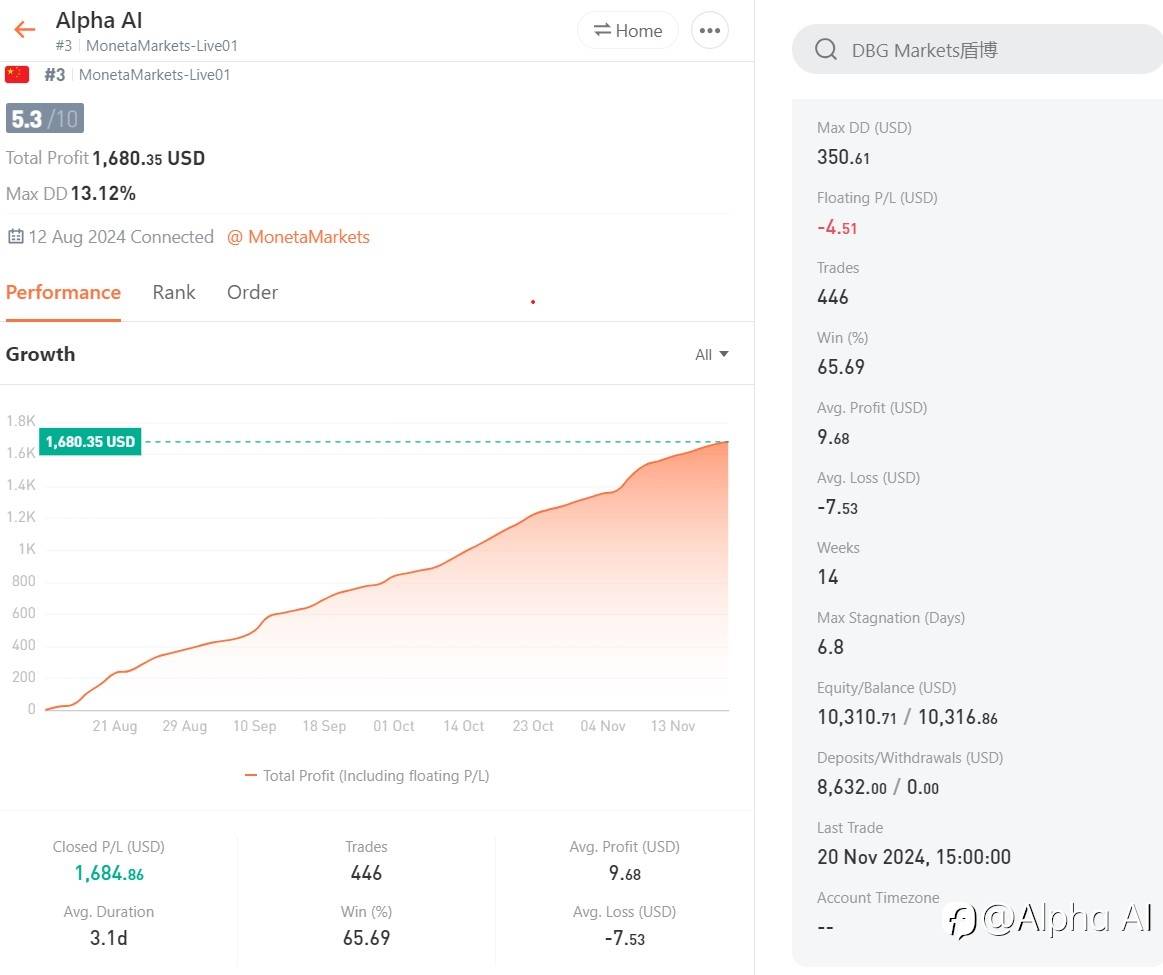Click the Alpha AI account title
Viewport: 1163px width, 975px height.
click(x=99, y=20)
